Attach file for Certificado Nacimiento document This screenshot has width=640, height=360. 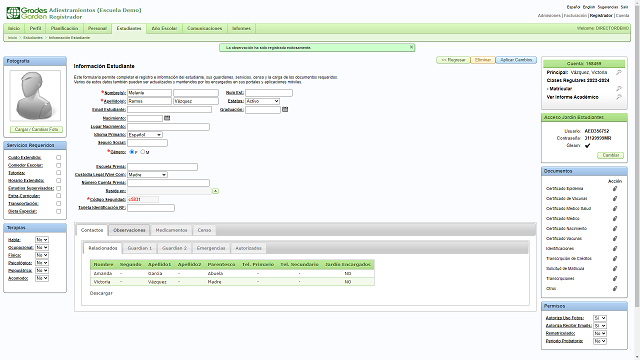tap(615, 229)
